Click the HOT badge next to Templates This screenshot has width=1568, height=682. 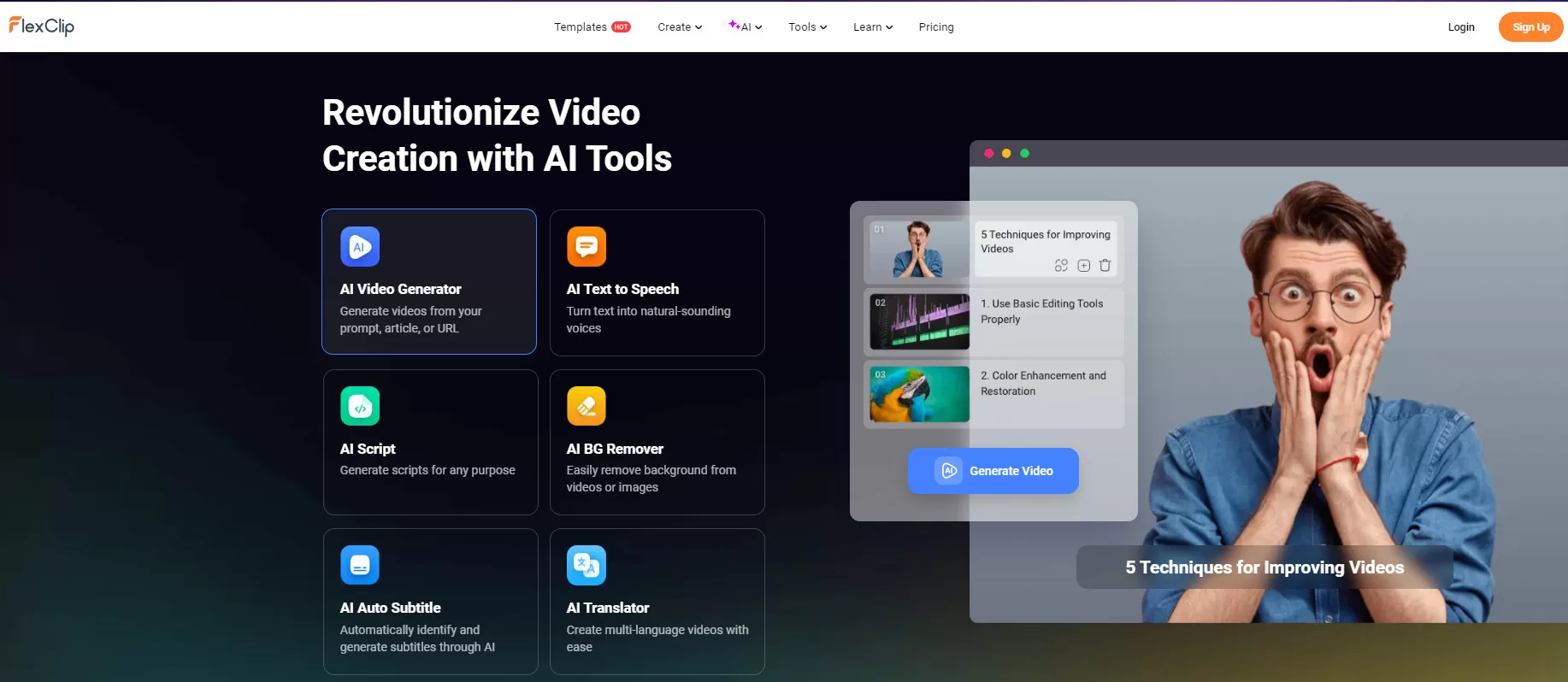622,27
